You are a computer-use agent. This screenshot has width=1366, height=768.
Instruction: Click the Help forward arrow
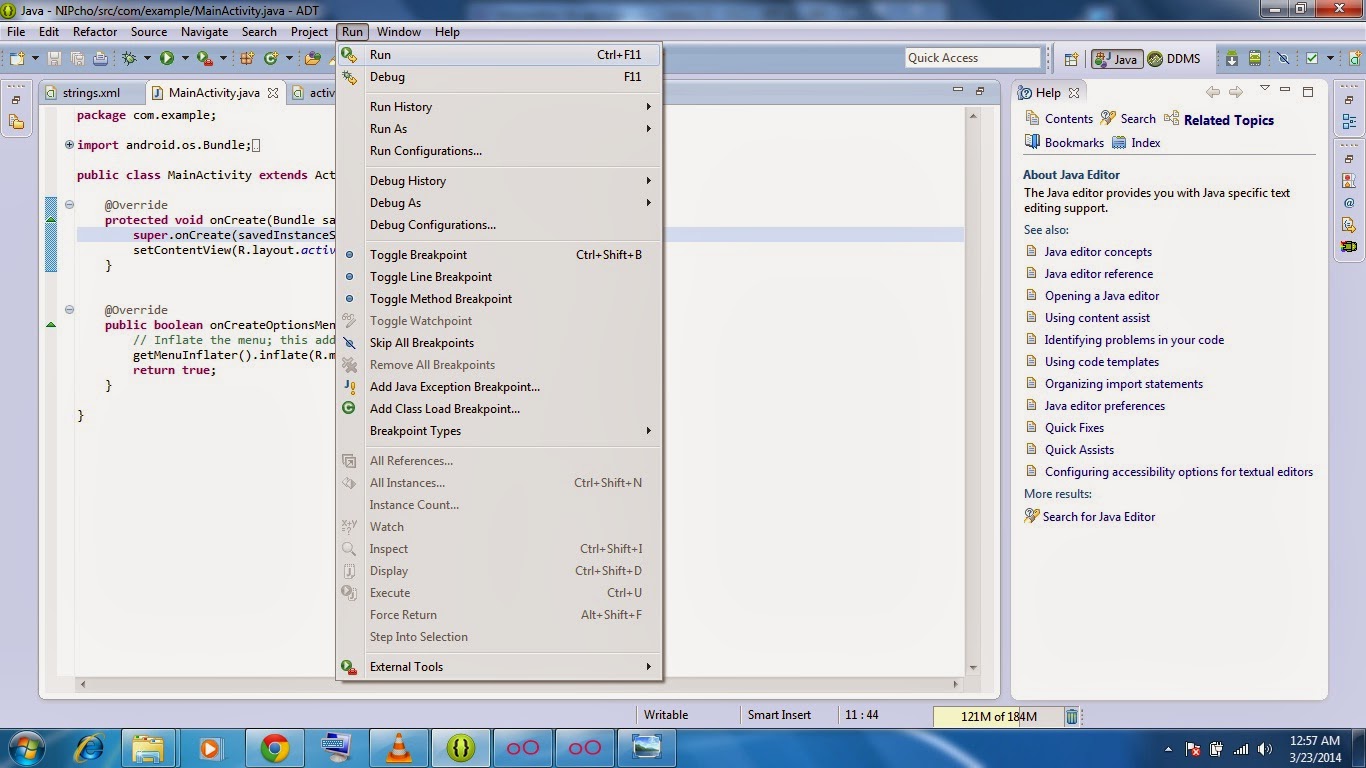[x=1236, y=92]
